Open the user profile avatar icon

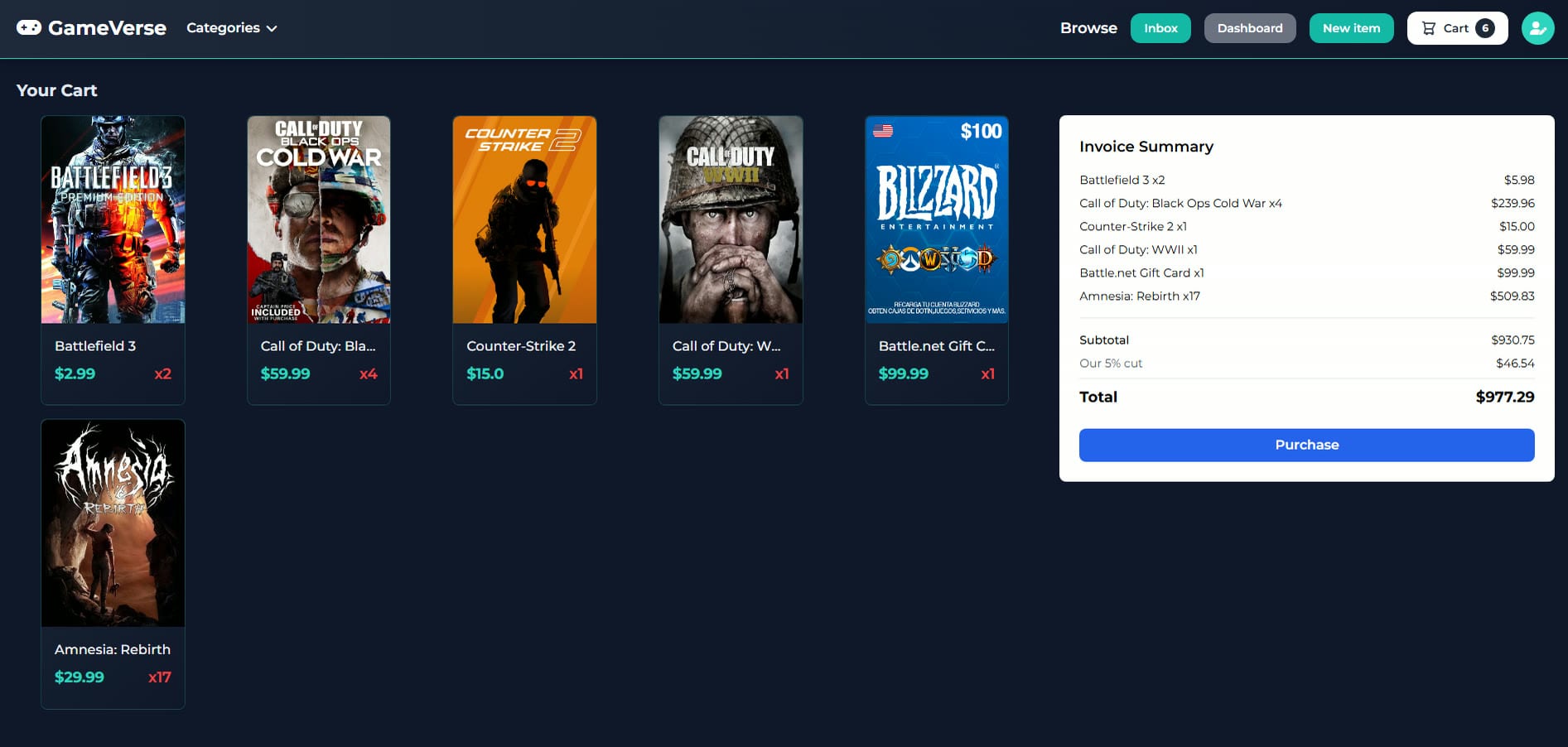click(1537, 28)
